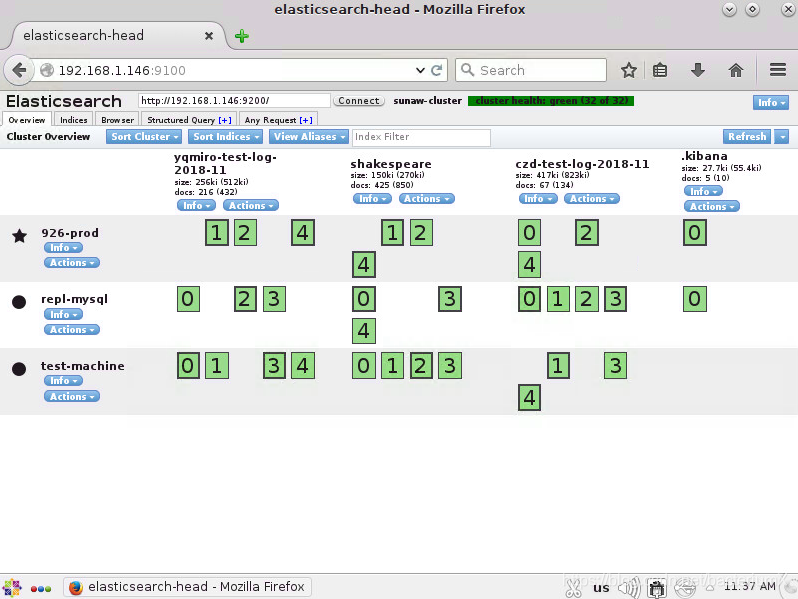The height and width of the screenshot is (599, 798).
Task: Open the Sort Cluster dropdown
Action: pos(144,136)
